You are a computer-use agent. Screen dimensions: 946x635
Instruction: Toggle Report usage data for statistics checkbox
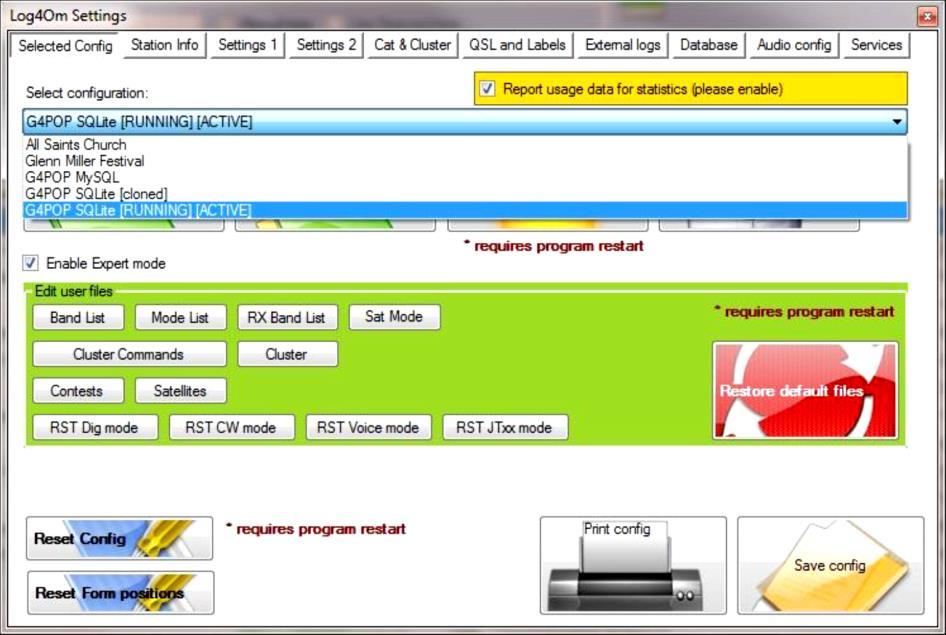[487, 89]
